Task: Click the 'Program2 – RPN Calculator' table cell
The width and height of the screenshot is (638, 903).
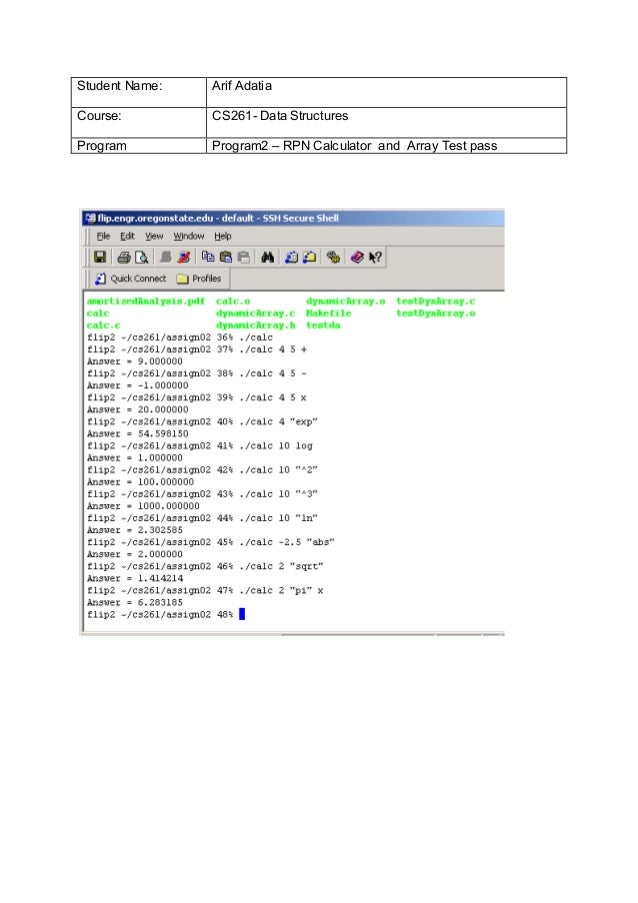Action: (386, 146)
